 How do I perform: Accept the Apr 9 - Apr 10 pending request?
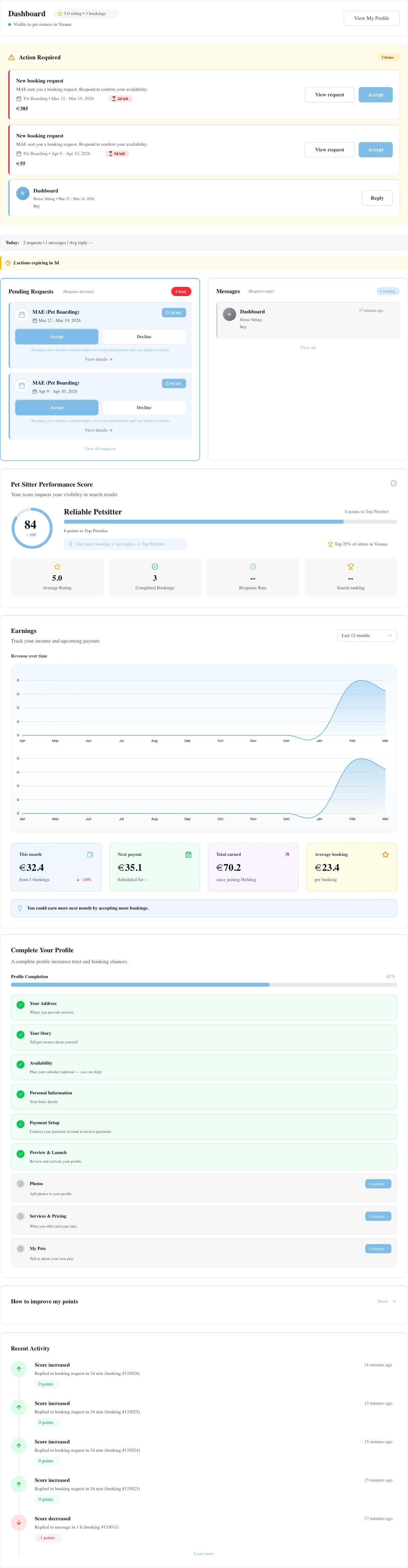[57, 407]
